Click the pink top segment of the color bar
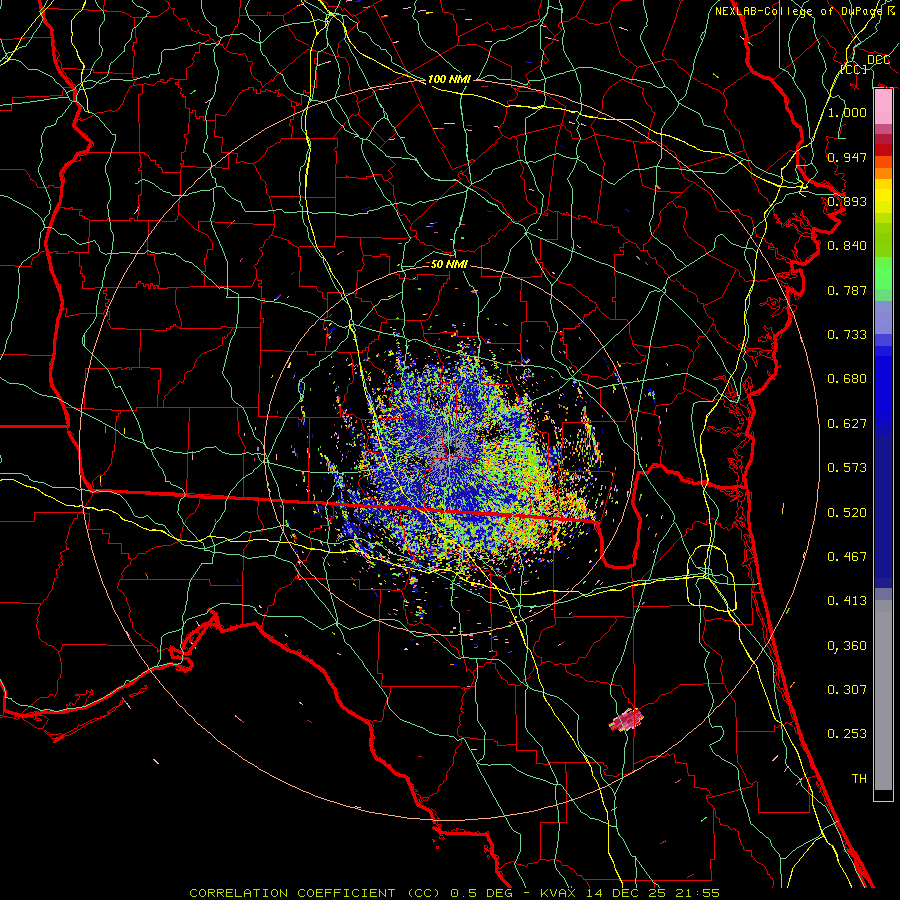Screen dimensions: 900x900 pyautogui.click(x=883, y=107)
